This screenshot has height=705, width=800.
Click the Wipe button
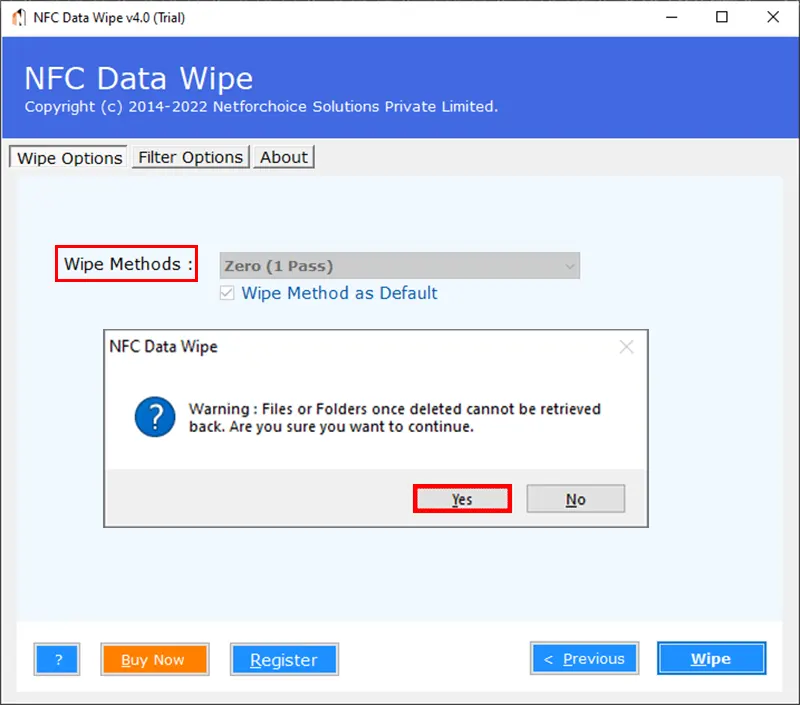point(712,659)
